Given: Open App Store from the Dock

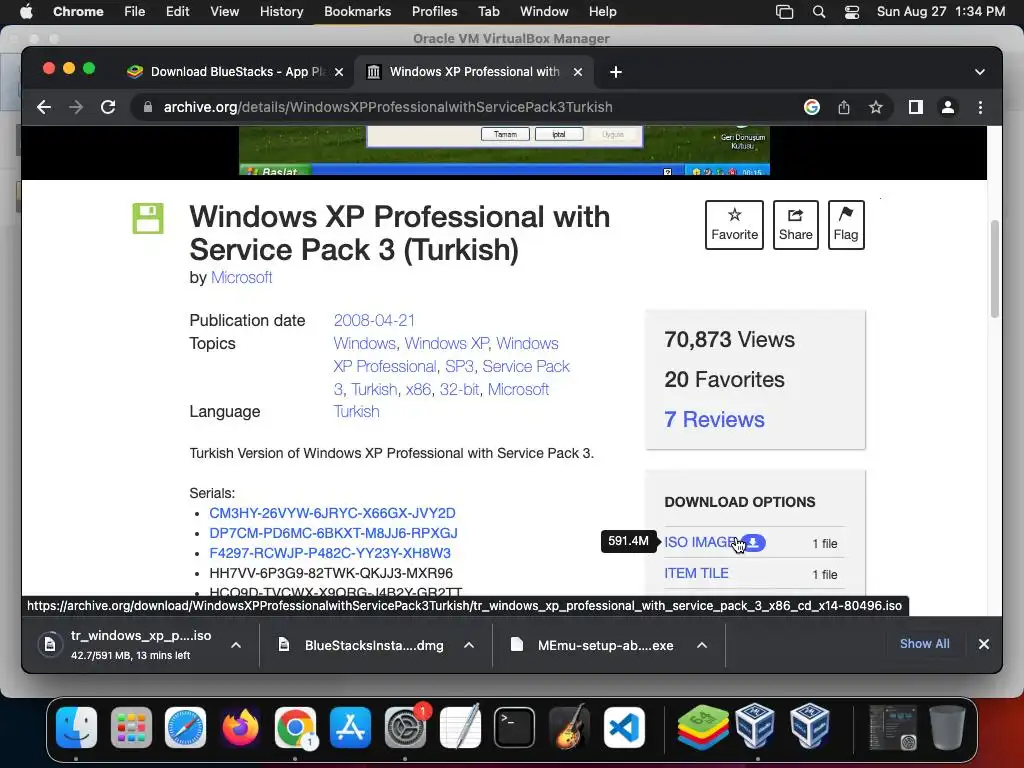Looking at the screenshot, I should coord(350,728).
